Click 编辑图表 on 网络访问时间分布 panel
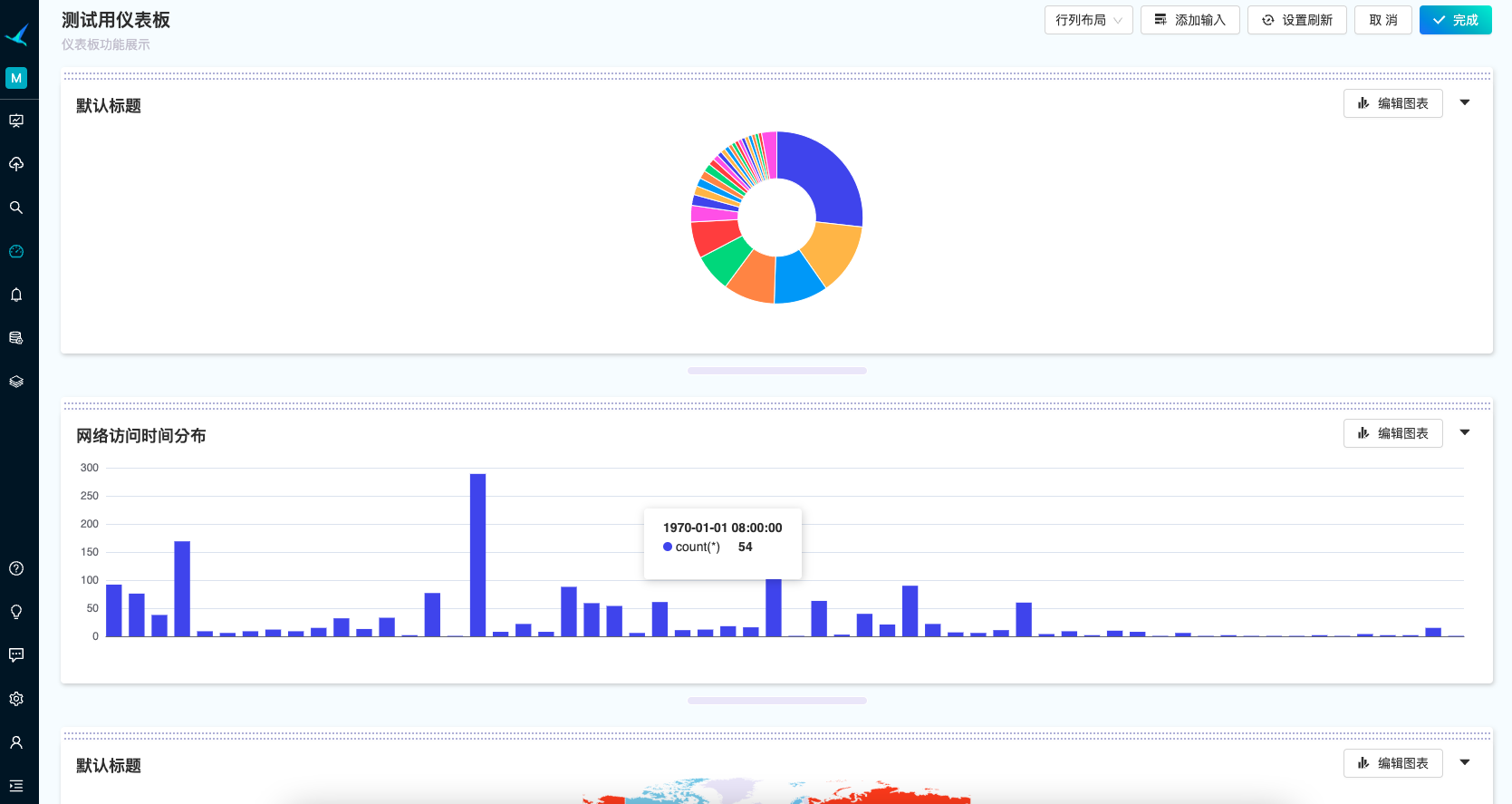Viewport: 1512px width, 804px height. pyautogui.click(x=1392, y=433)
